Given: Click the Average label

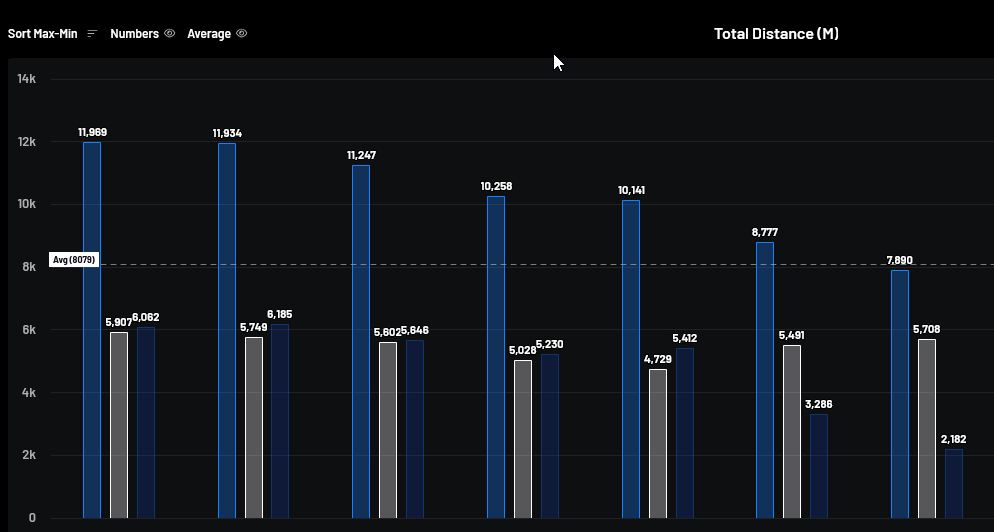Looking at the screenshot, I should coord(209,34).
